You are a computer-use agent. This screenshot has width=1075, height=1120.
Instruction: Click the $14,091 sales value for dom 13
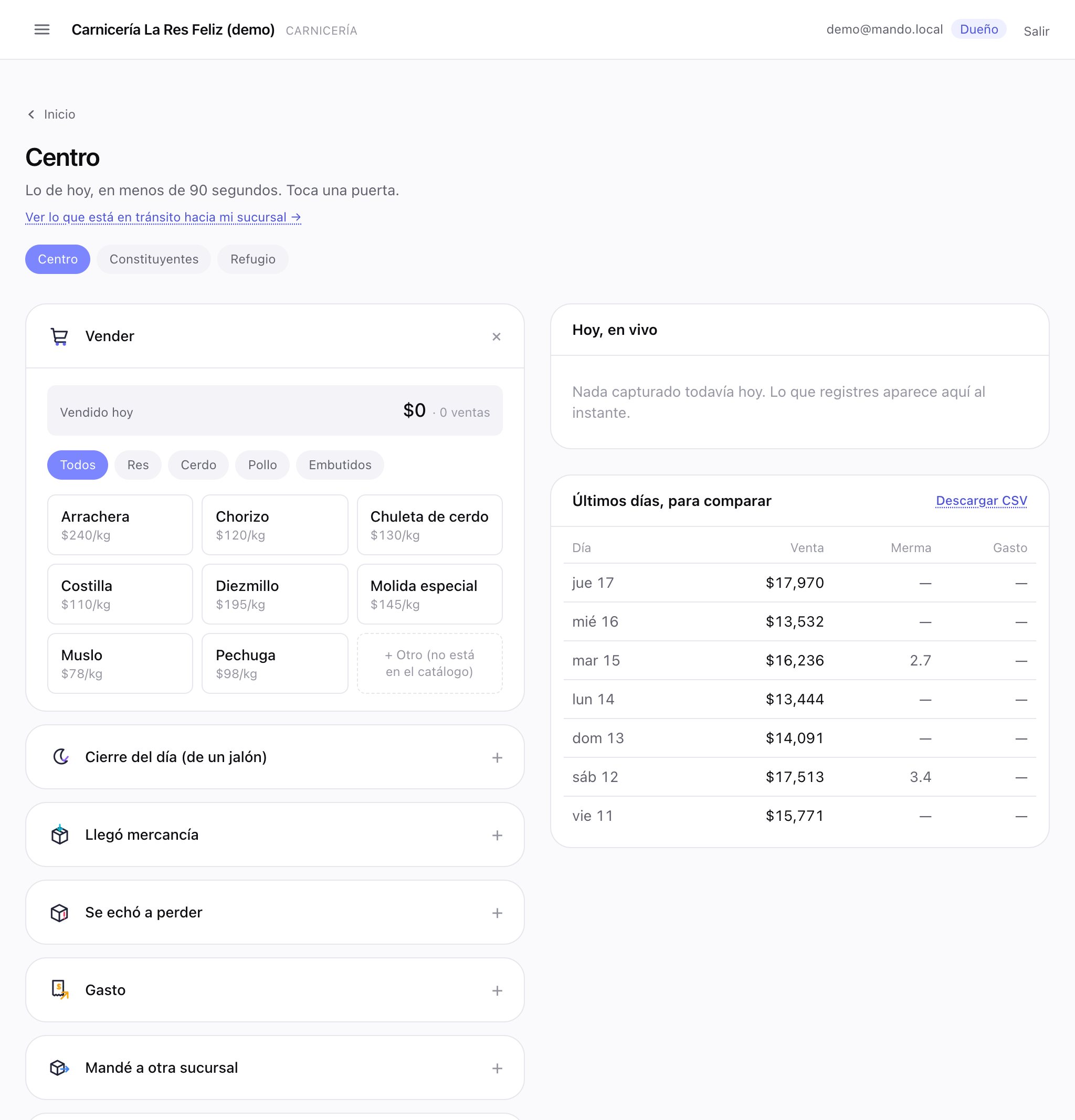pyautogui.click(x=794, y=738)
